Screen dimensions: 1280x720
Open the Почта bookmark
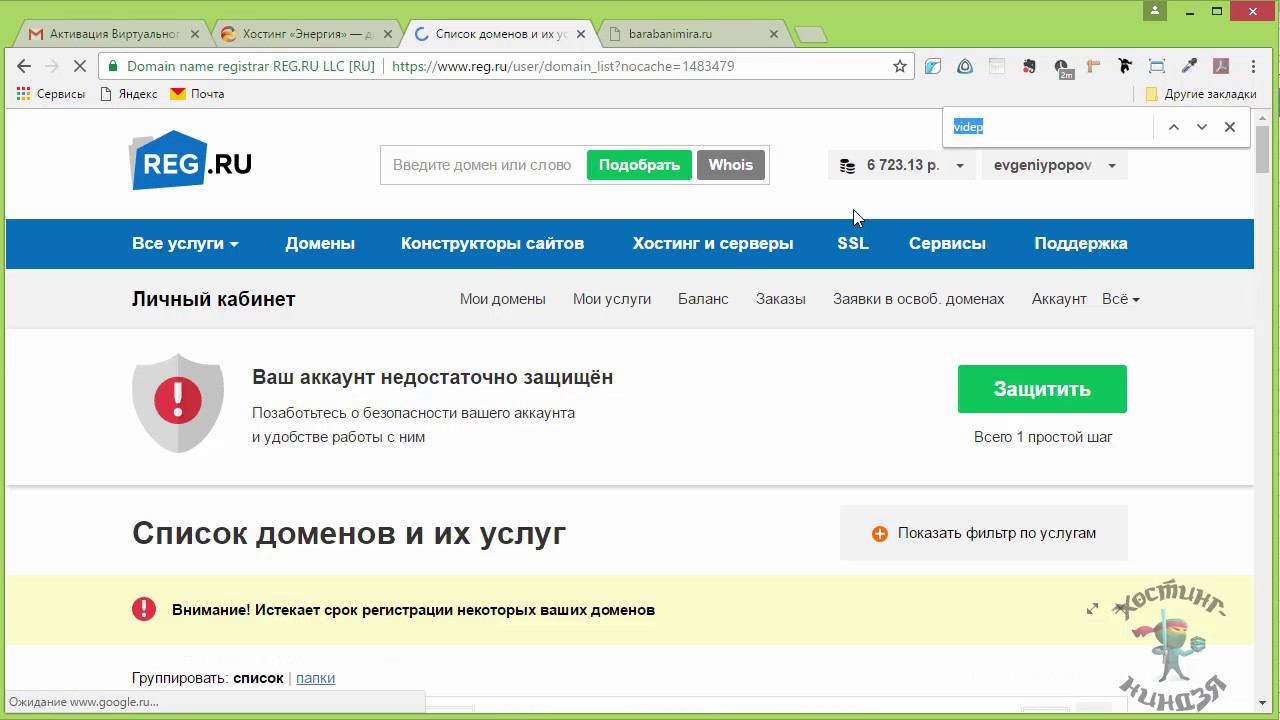pyautogui.click(x=198, y=94)
